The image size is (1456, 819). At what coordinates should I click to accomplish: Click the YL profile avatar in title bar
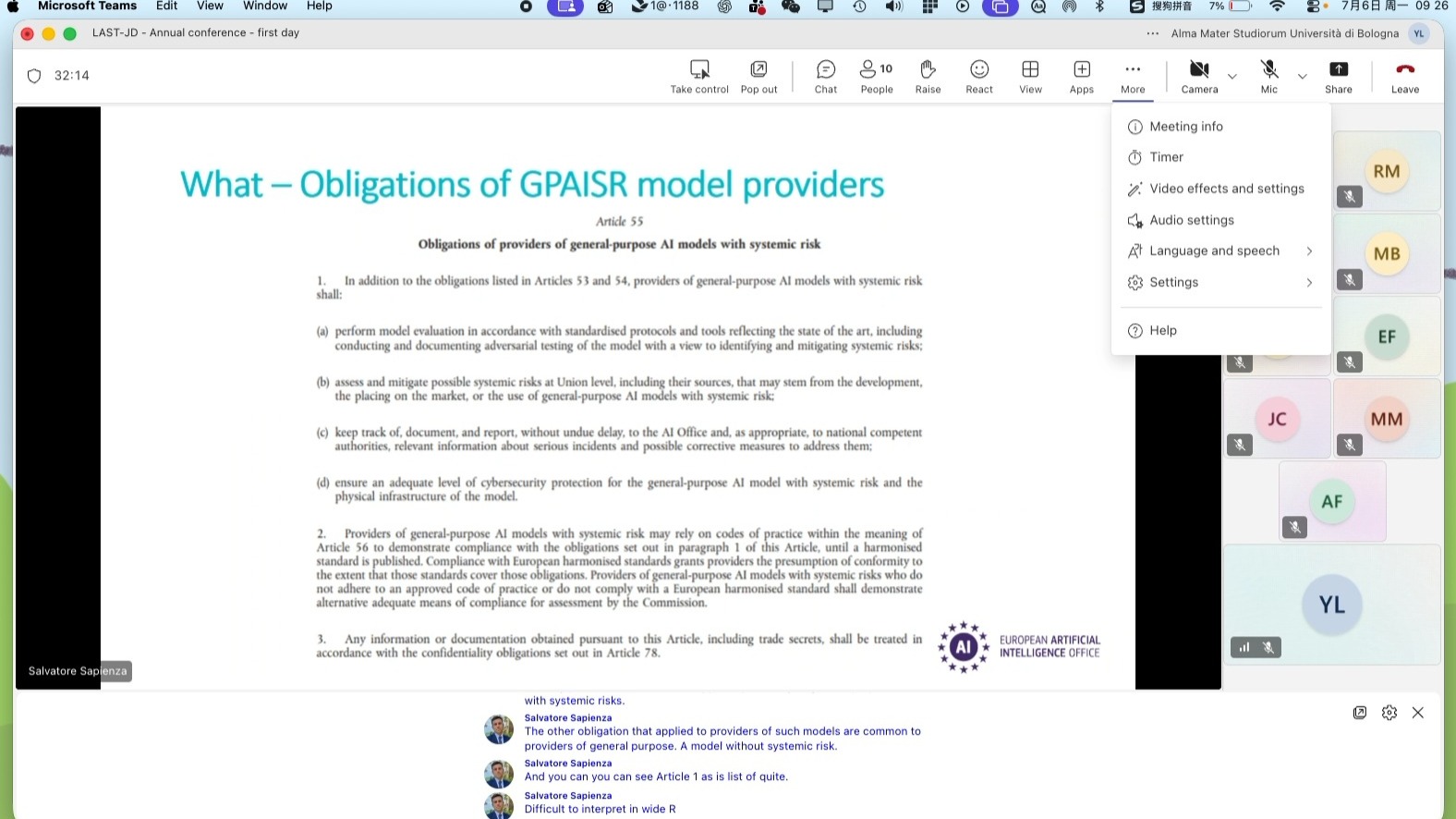click(x=1419, y=33)
